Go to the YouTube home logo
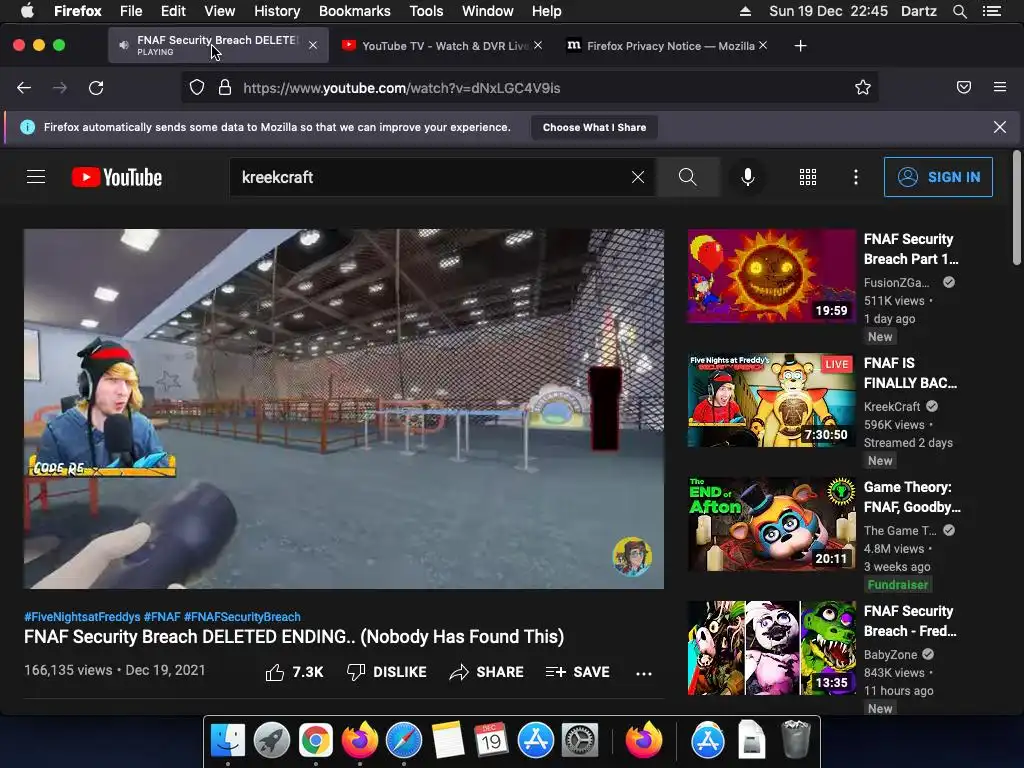This screenshot has width=1024, height=768. (117, 177)
